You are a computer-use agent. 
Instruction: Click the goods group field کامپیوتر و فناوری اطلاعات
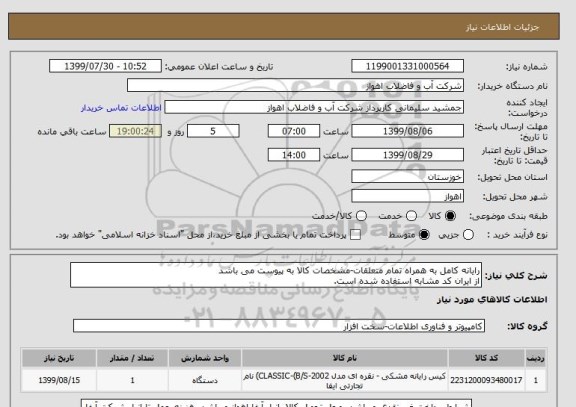(x=279, y=326)
